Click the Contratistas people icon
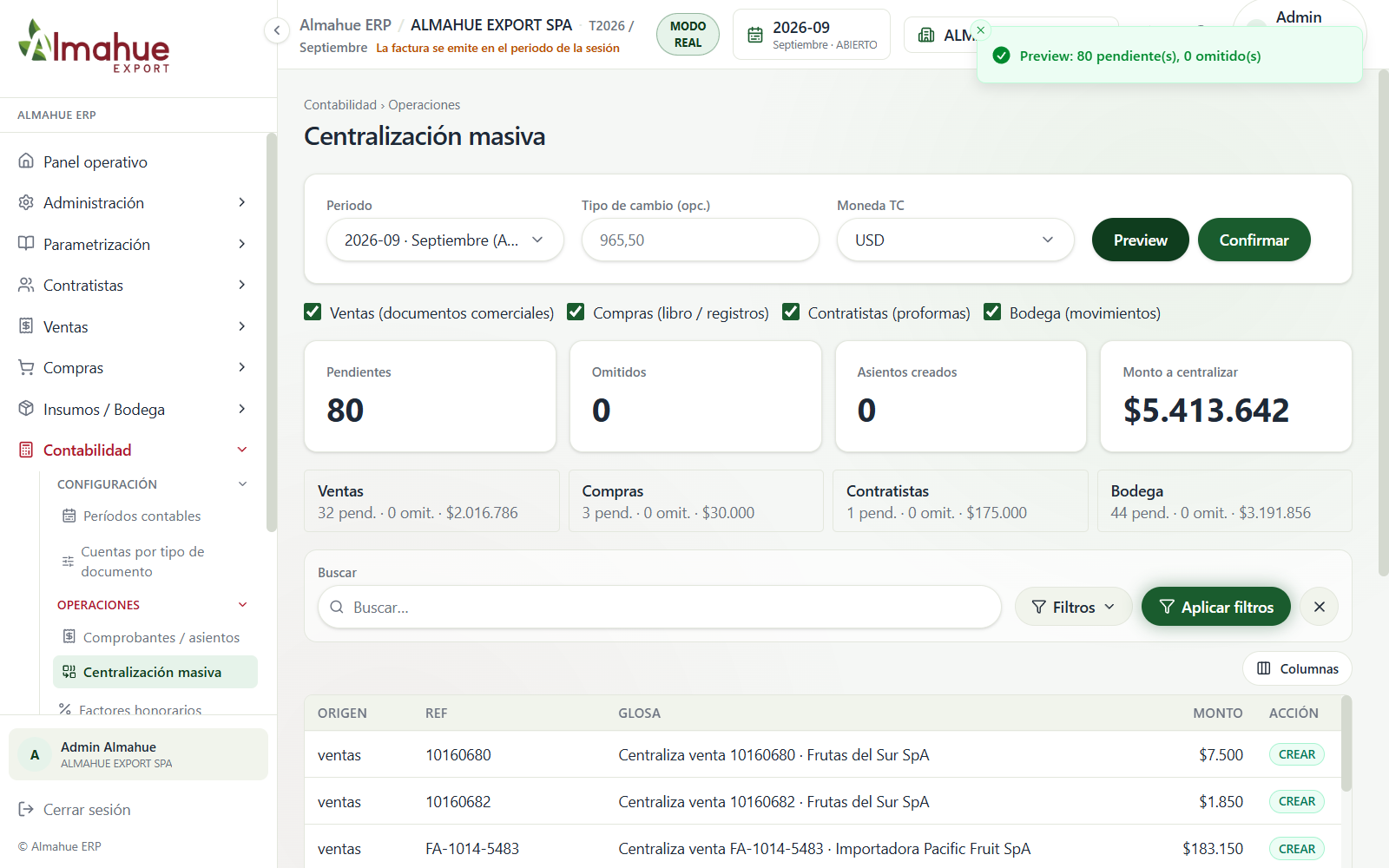1389x868 pixels. [26, 285]
